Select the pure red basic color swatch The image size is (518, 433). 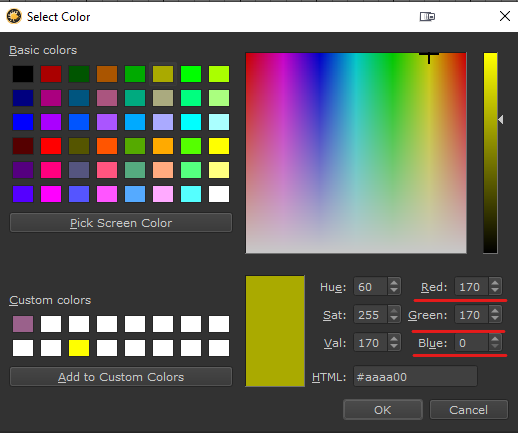51,146
